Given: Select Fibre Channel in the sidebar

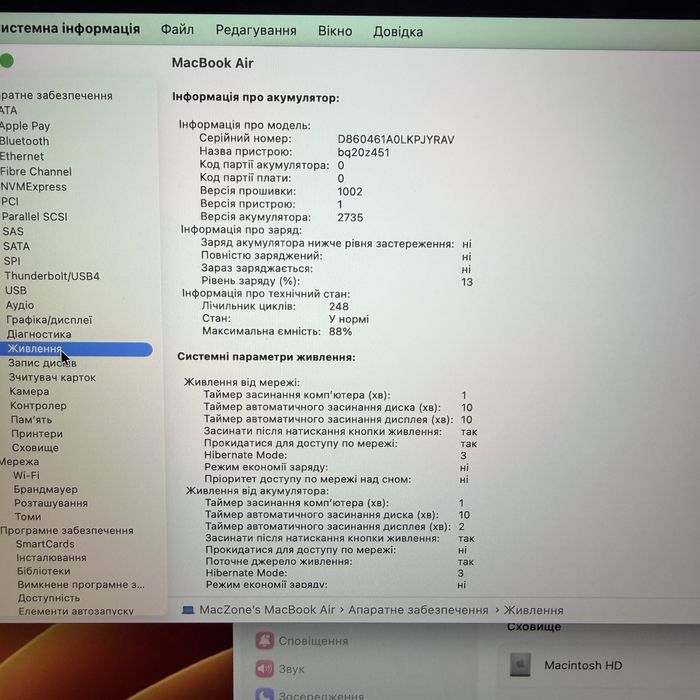Looking at the screenshot, I should click(x=36, y=171).
